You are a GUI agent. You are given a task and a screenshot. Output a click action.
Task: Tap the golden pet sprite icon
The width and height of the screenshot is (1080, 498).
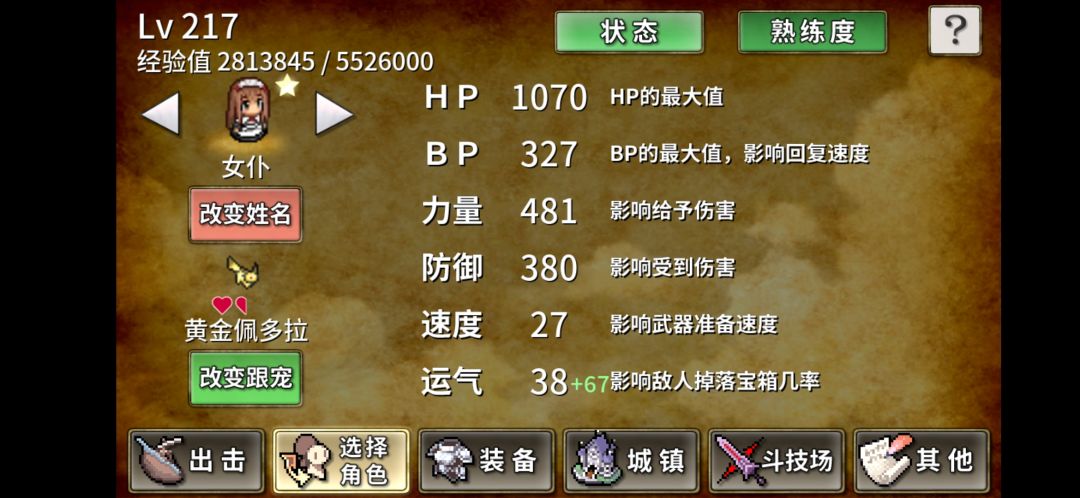243,272
